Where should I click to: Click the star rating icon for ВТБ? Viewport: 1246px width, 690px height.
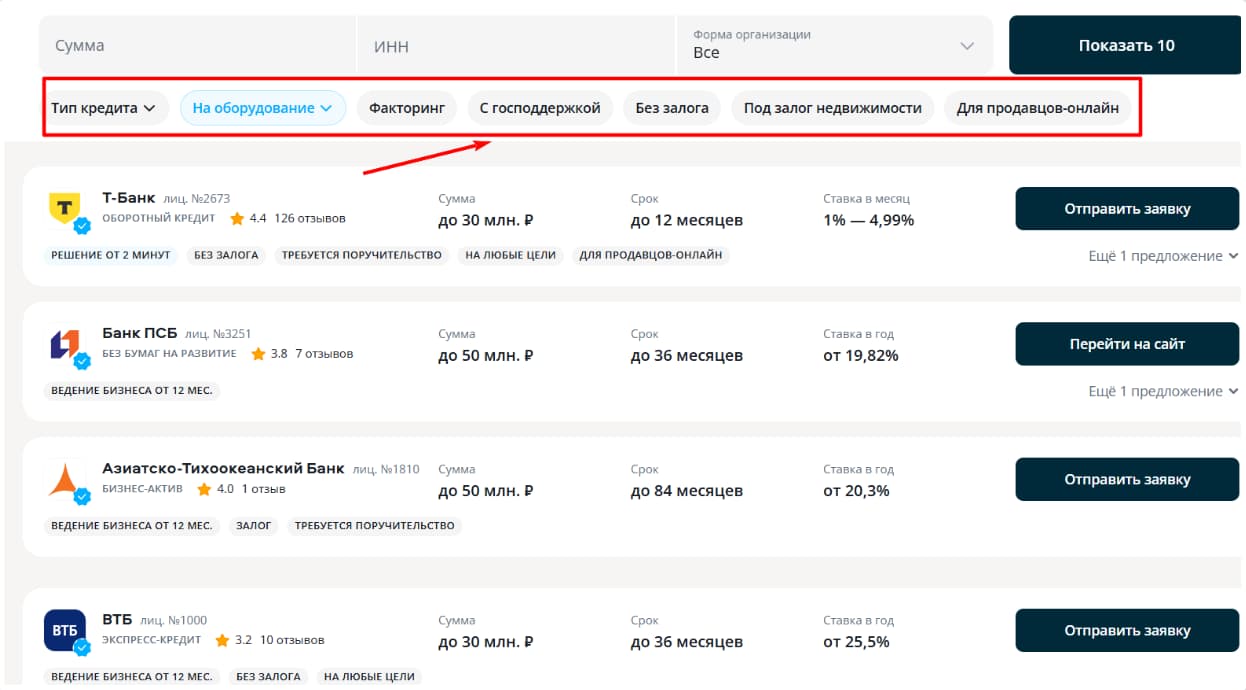[x=222, y=640]
